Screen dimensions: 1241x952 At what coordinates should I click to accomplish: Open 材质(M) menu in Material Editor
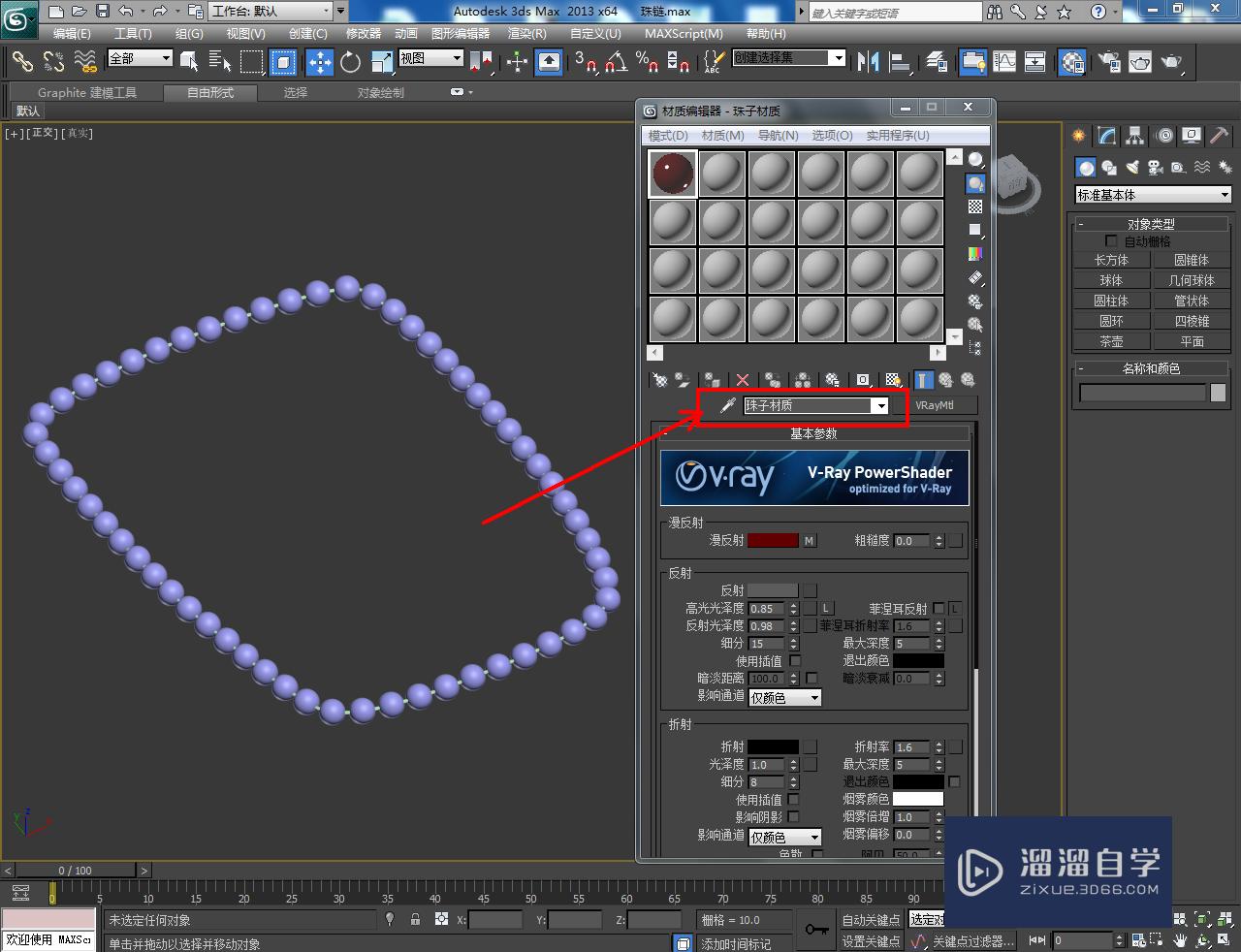click(722, 136)
